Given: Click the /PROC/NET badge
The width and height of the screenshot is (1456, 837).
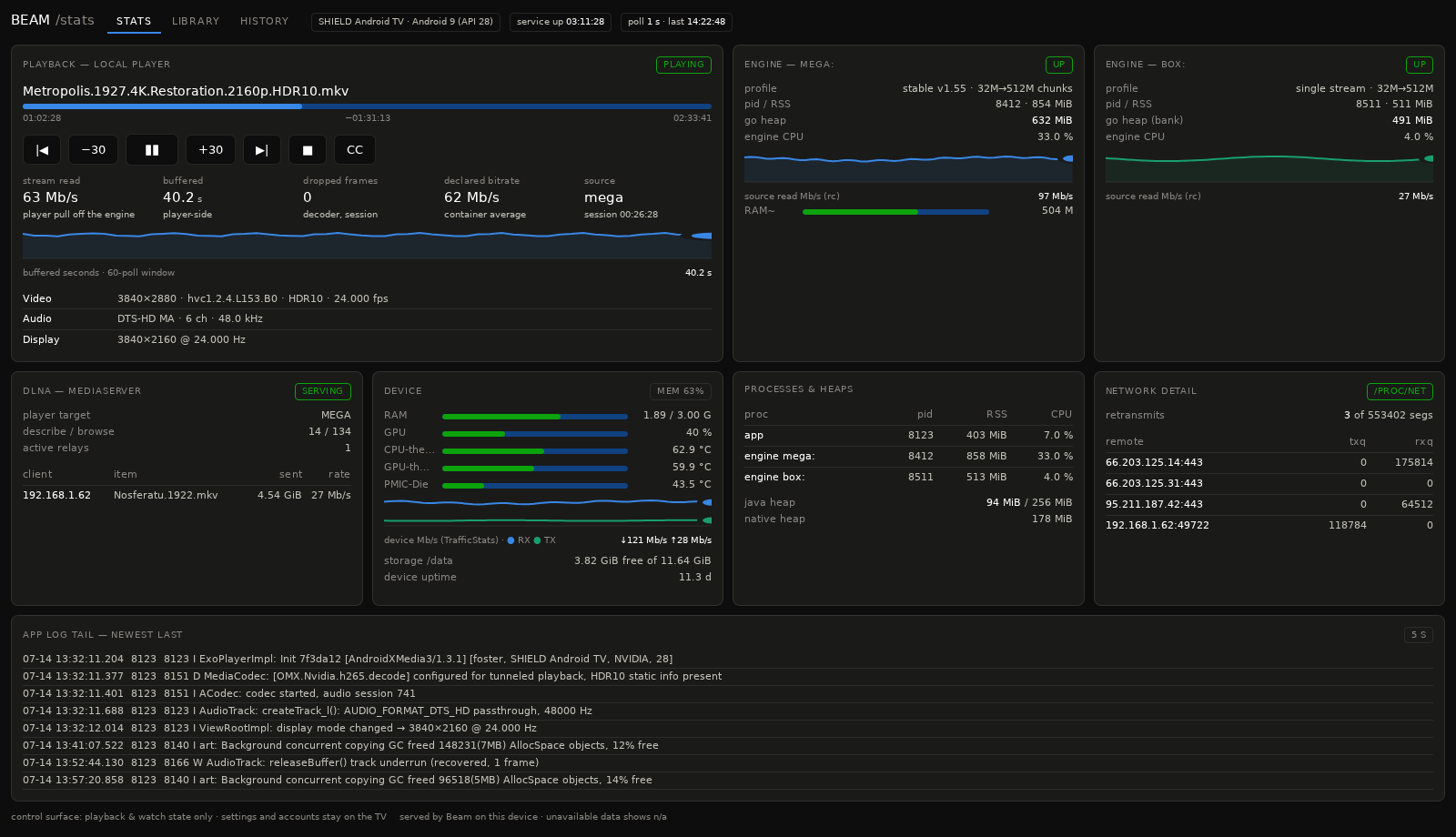Looking at the screenshot, I should point(1400,391).
